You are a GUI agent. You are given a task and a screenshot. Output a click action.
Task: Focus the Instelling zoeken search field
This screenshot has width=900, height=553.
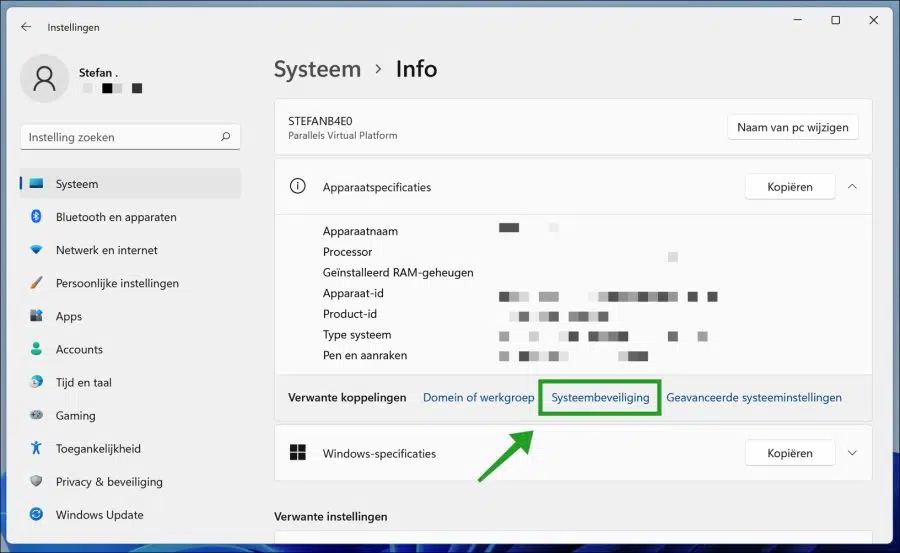(x=130, y=137)
